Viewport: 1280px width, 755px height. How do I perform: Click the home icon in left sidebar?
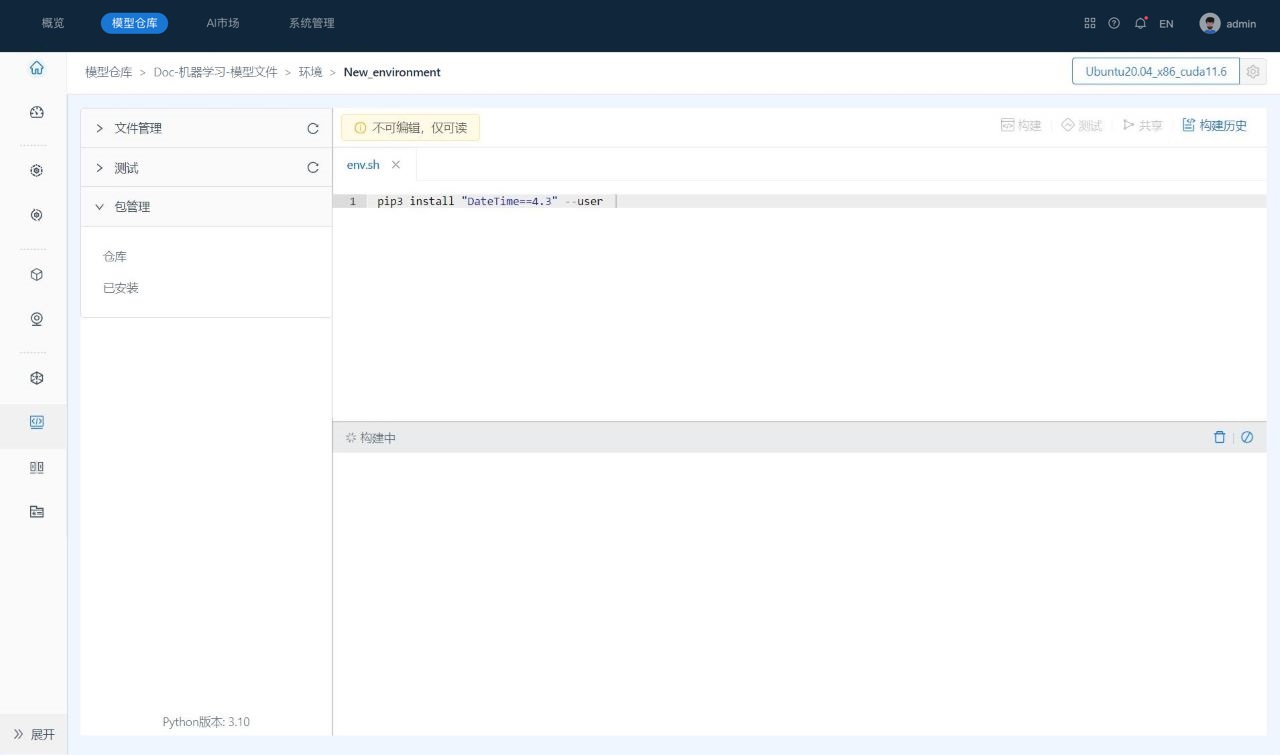[x=36, y=68]
